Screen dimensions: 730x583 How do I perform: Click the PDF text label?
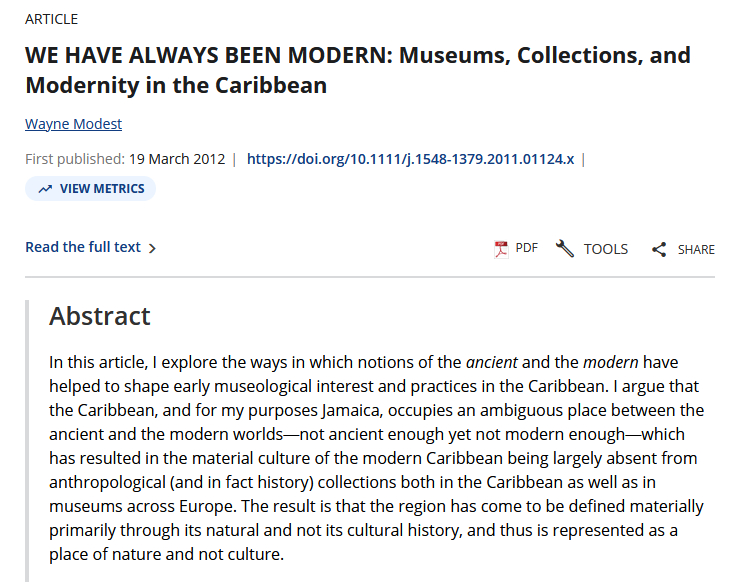point(527,248)
